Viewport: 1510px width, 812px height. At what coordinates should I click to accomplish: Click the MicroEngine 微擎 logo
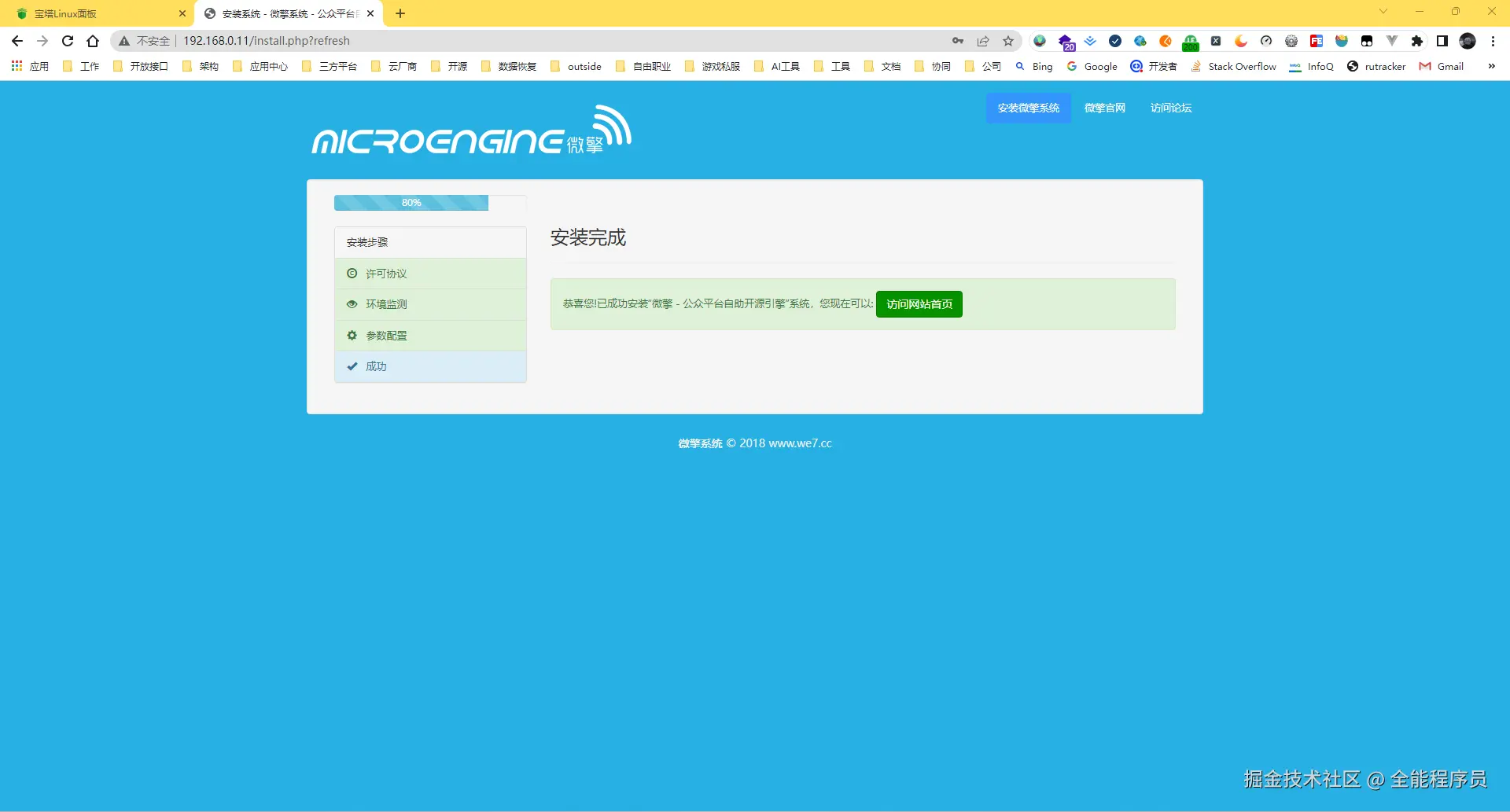click(472, 130)
